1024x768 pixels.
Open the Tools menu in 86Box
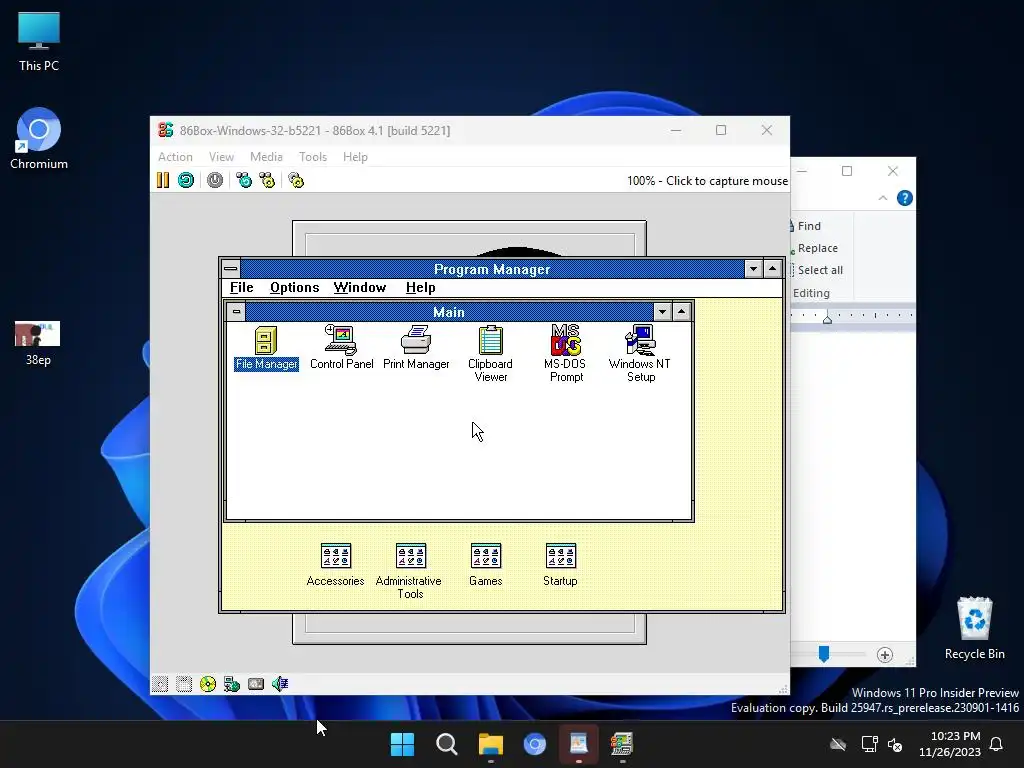tap(313, 157)
